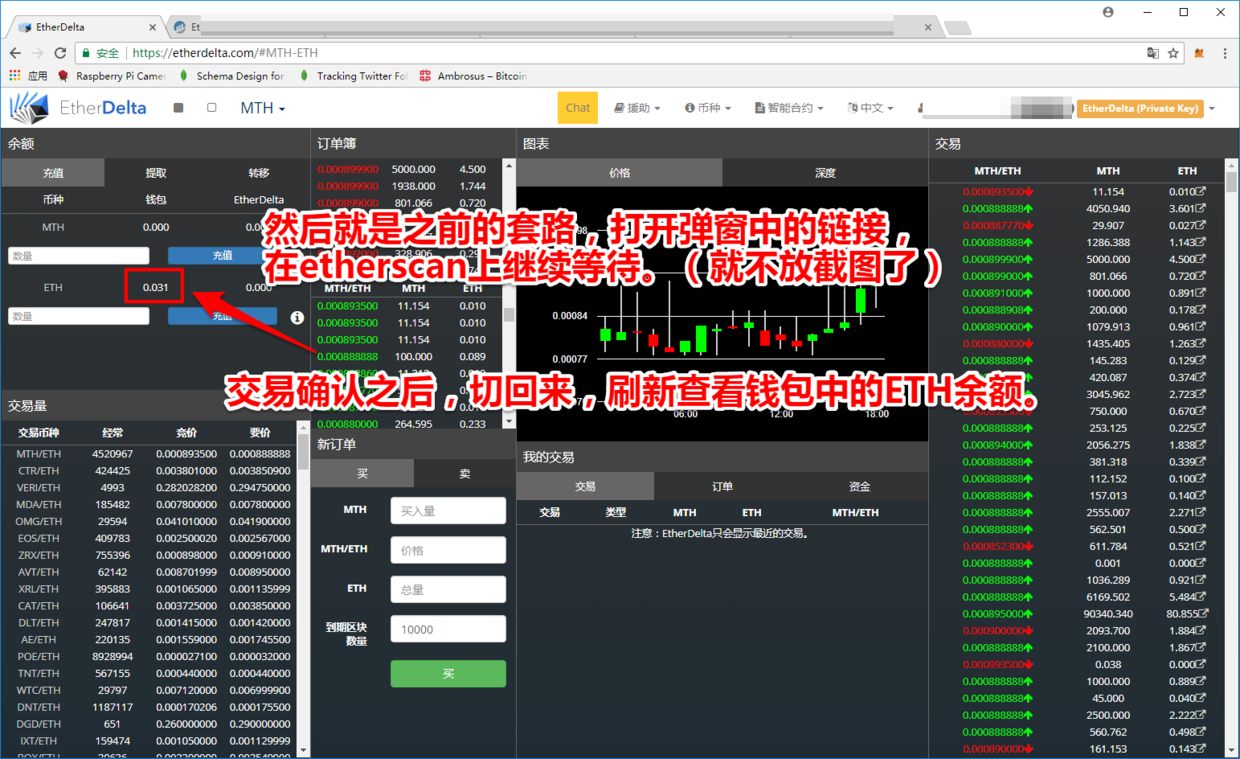This screenshot has width=1240, height=759.
Task: Open the Chrome three-dot menu
Action: click(1225, 53)
